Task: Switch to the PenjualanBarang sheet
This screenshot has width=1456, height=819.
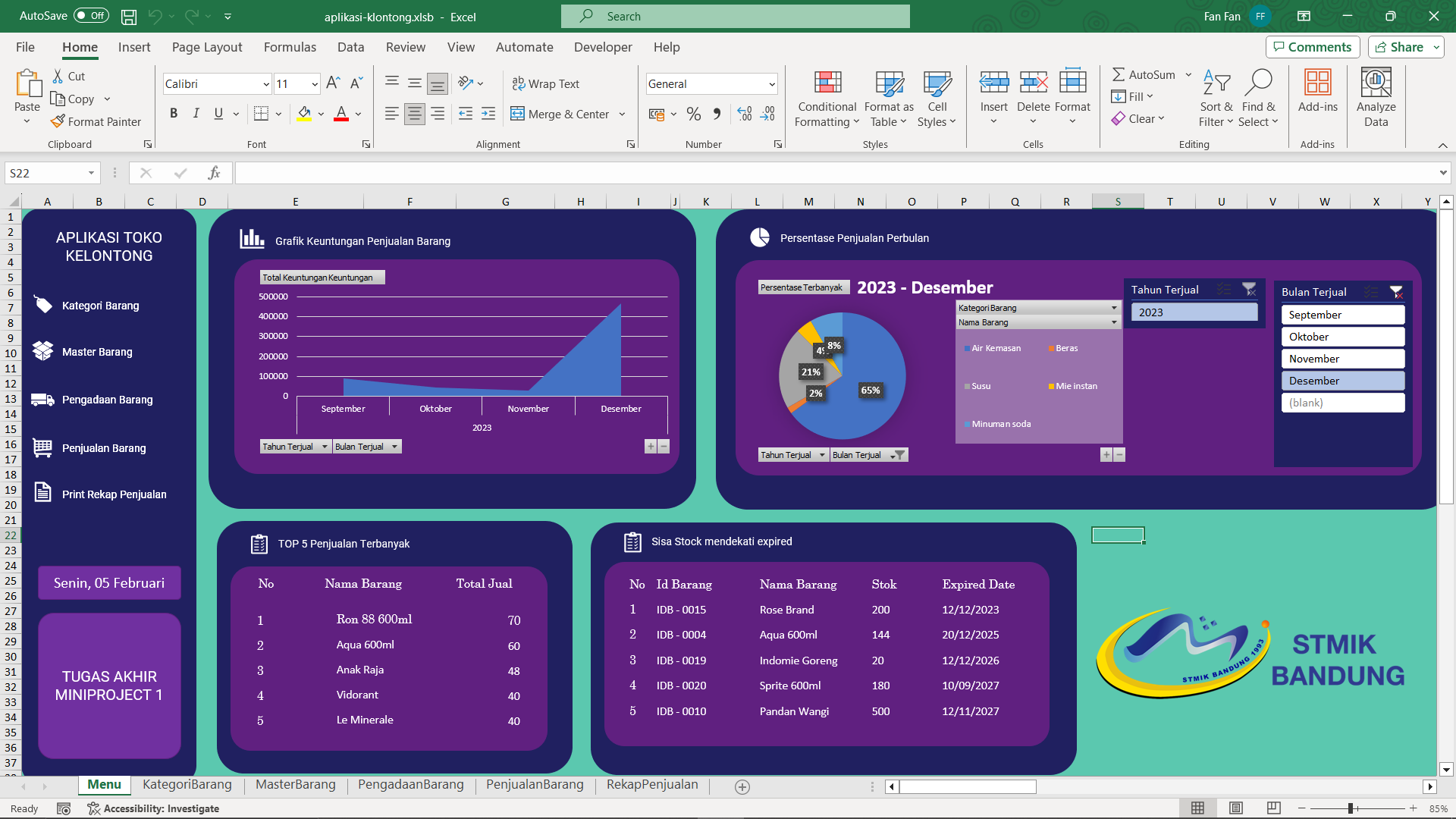Action: (535, 785)
